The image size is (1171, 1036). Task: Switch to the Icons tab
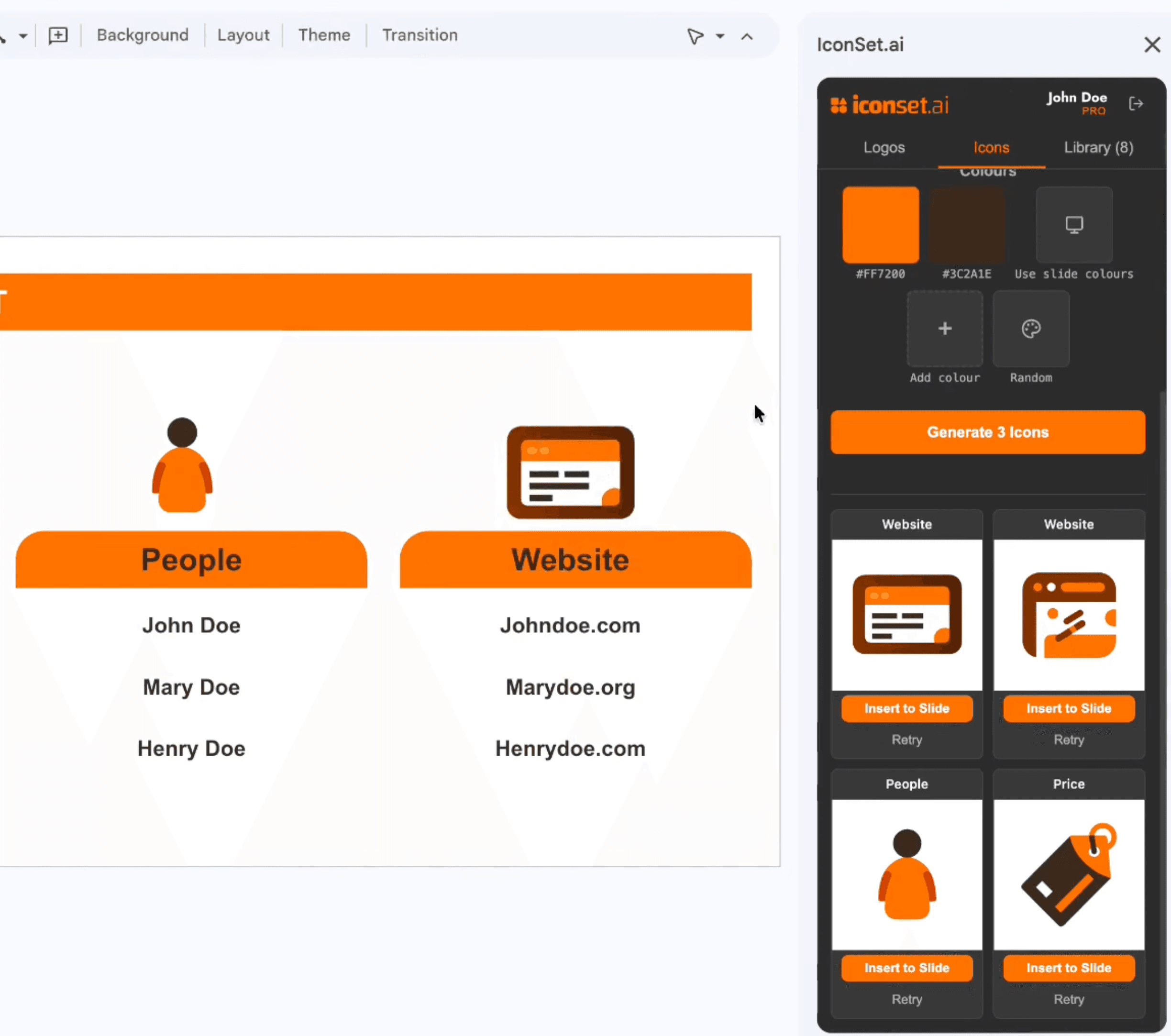coord(991,148)
